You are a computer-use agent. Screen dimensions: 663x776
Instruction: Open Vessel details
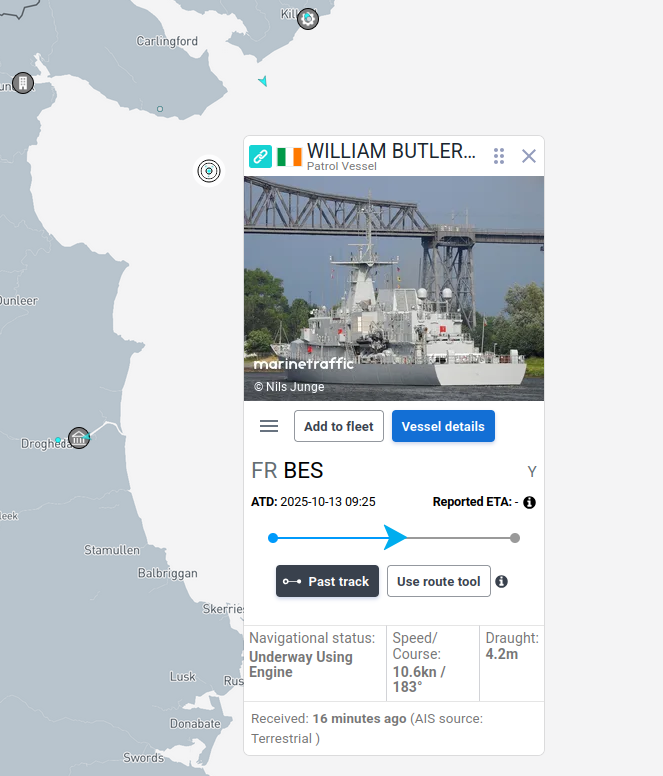pos(443,426)
